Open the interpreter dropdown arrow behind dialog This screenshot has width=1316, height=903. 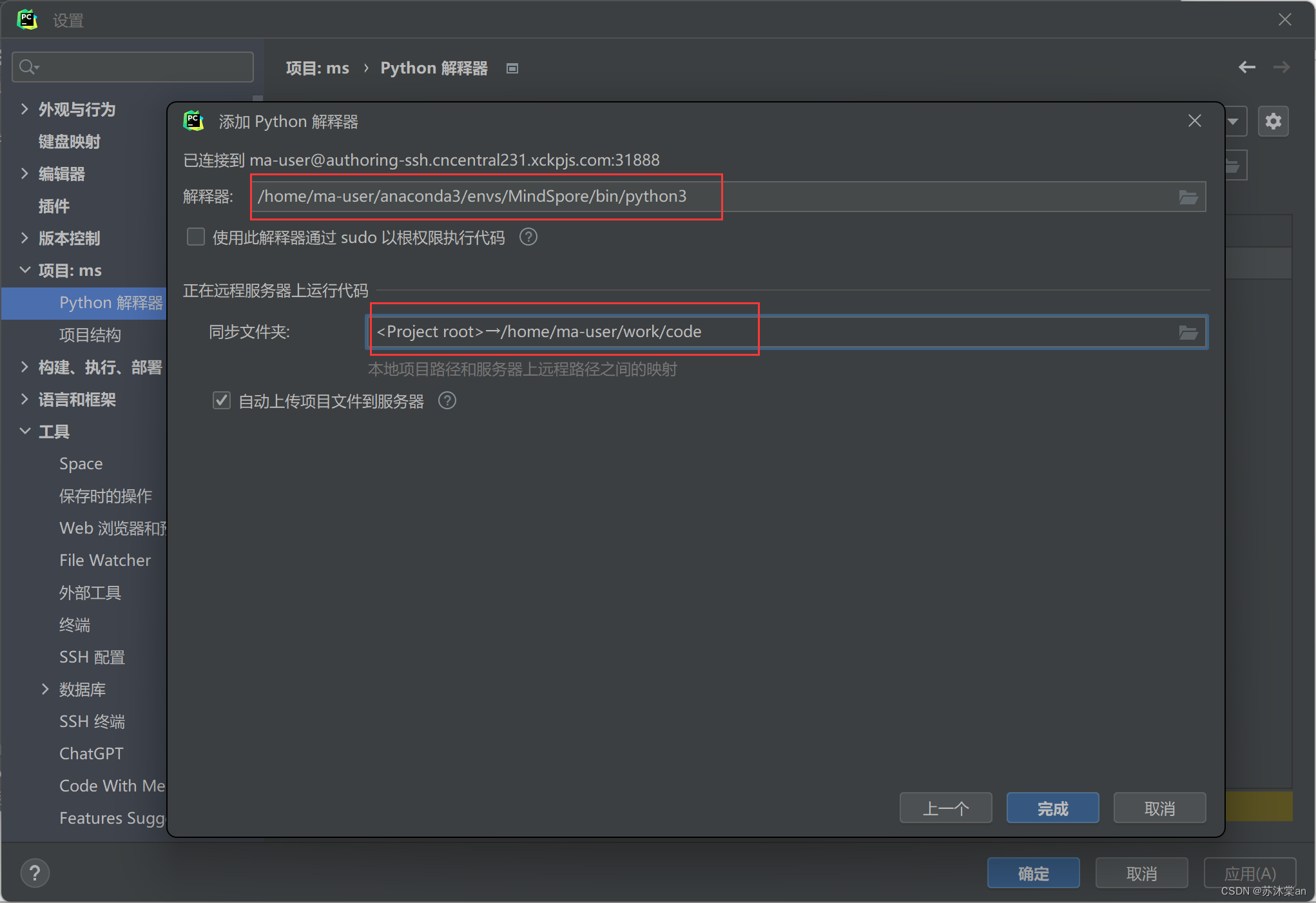pyautogui.click(x=1233, y=121)
